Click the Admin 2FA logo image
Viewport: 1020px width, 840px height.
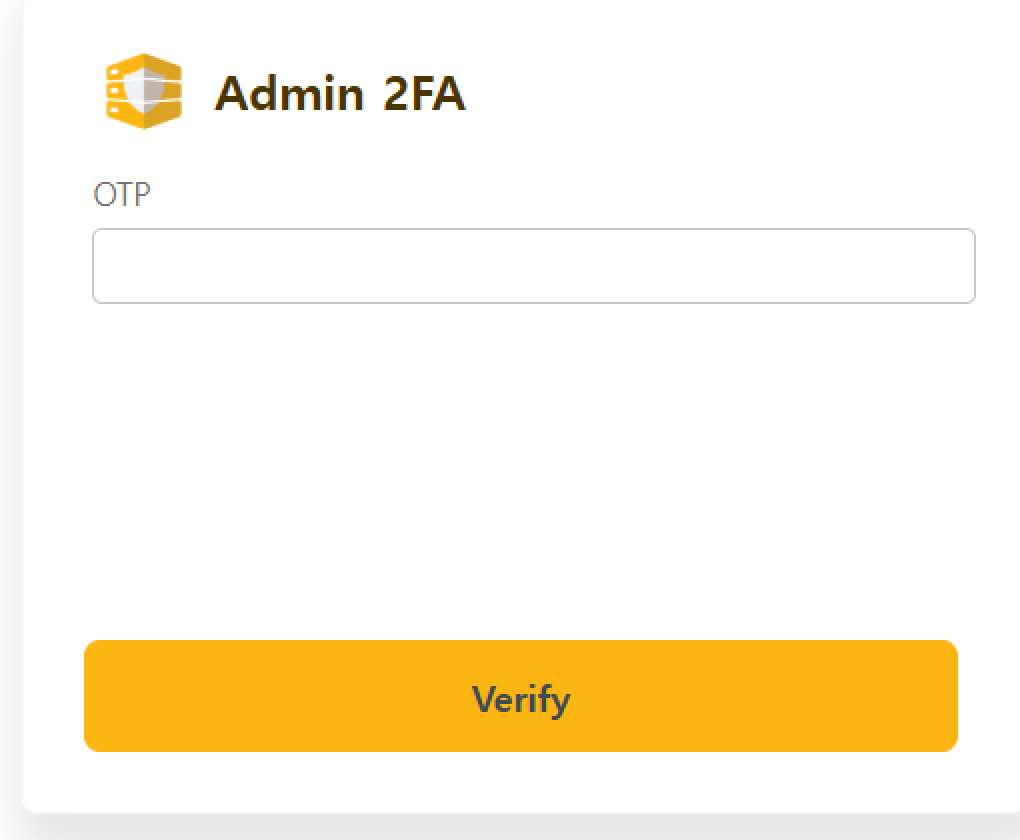pos(144,92)
